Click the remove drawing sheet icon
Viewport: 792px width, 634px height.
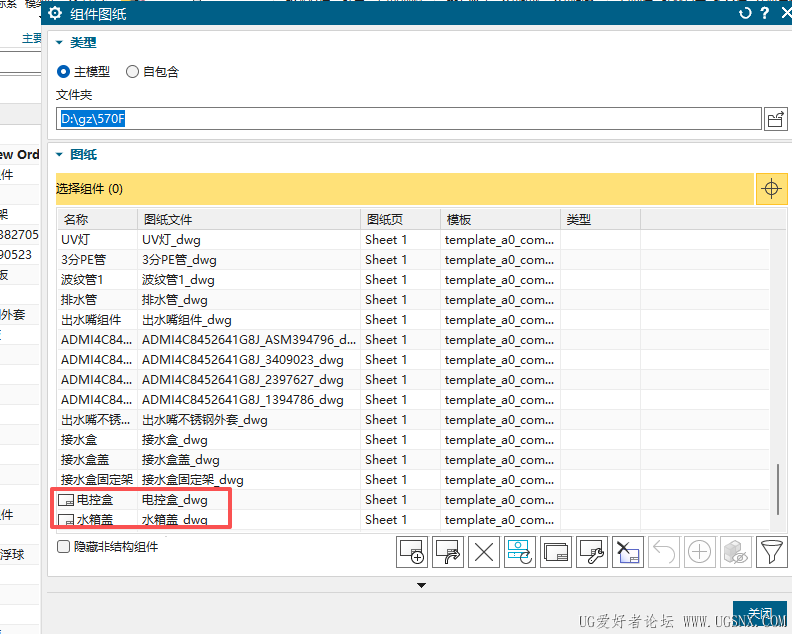point(628,552)
